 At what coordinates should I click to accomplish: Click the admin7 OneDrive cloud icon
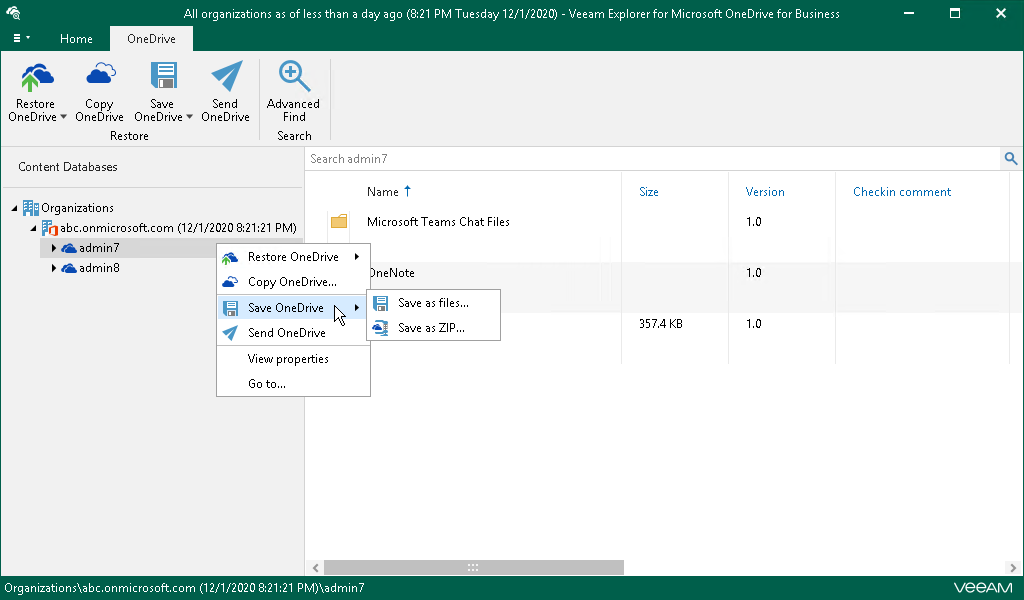tap(69, 248)
